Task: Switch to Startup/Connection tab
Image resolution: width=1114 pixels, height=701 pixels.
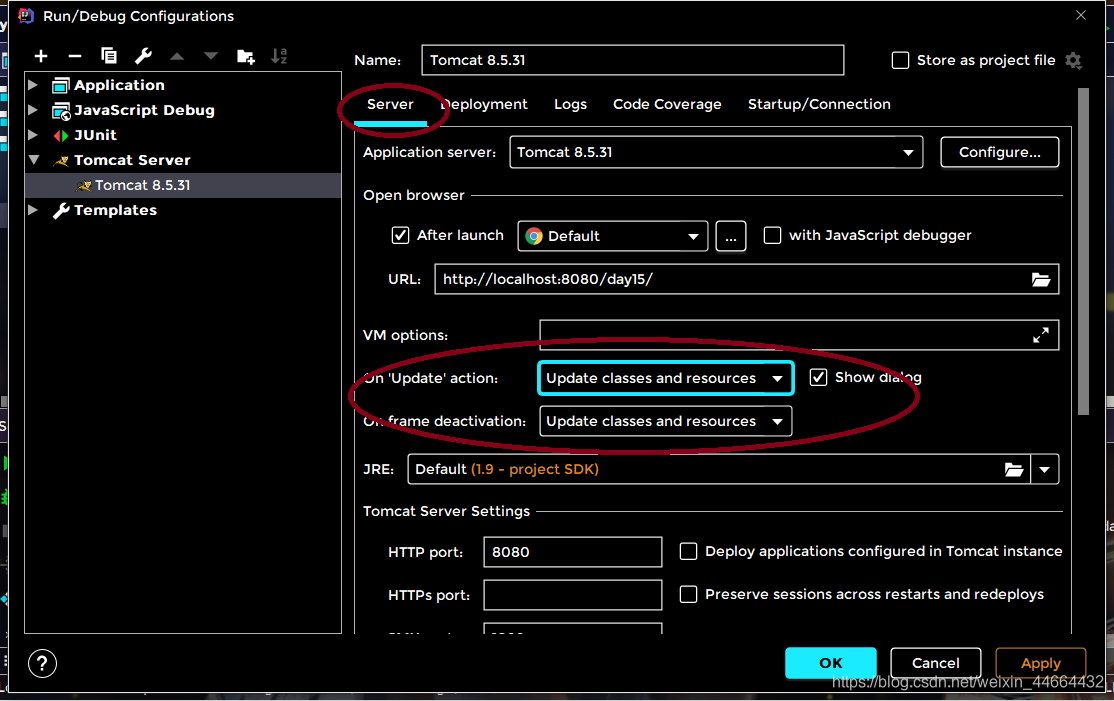Action: (x=819, y=104)
